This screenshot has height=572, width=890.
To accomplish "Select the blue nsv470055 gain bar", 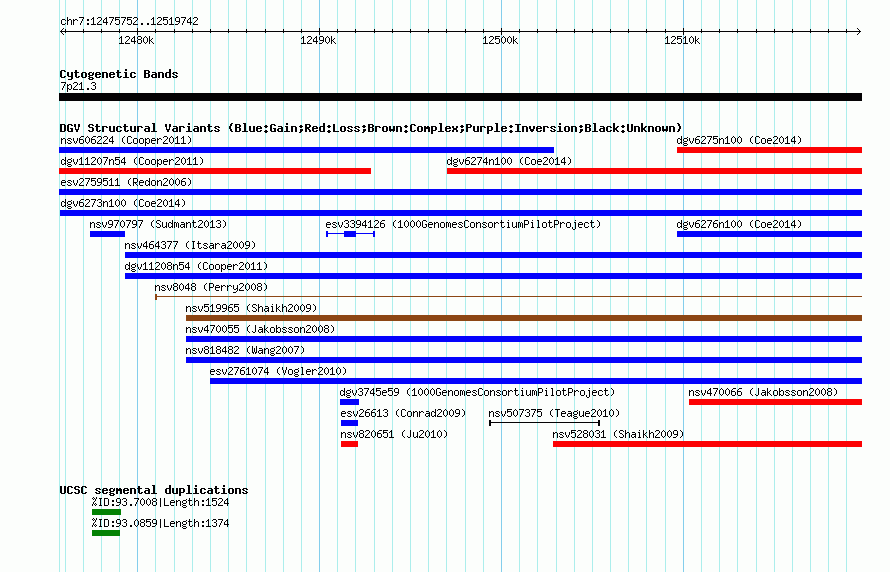I will (524, 339).
